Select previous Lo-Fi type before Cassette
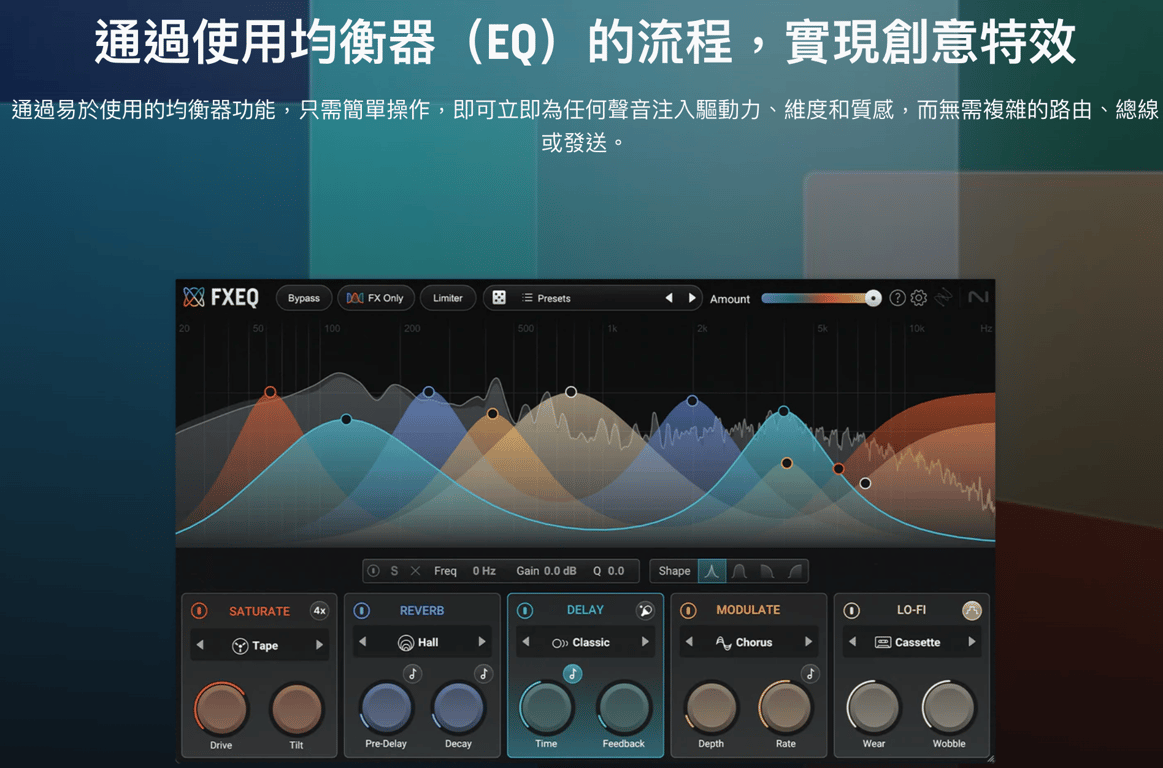The image size is (1163, 768). coord(852,642)
